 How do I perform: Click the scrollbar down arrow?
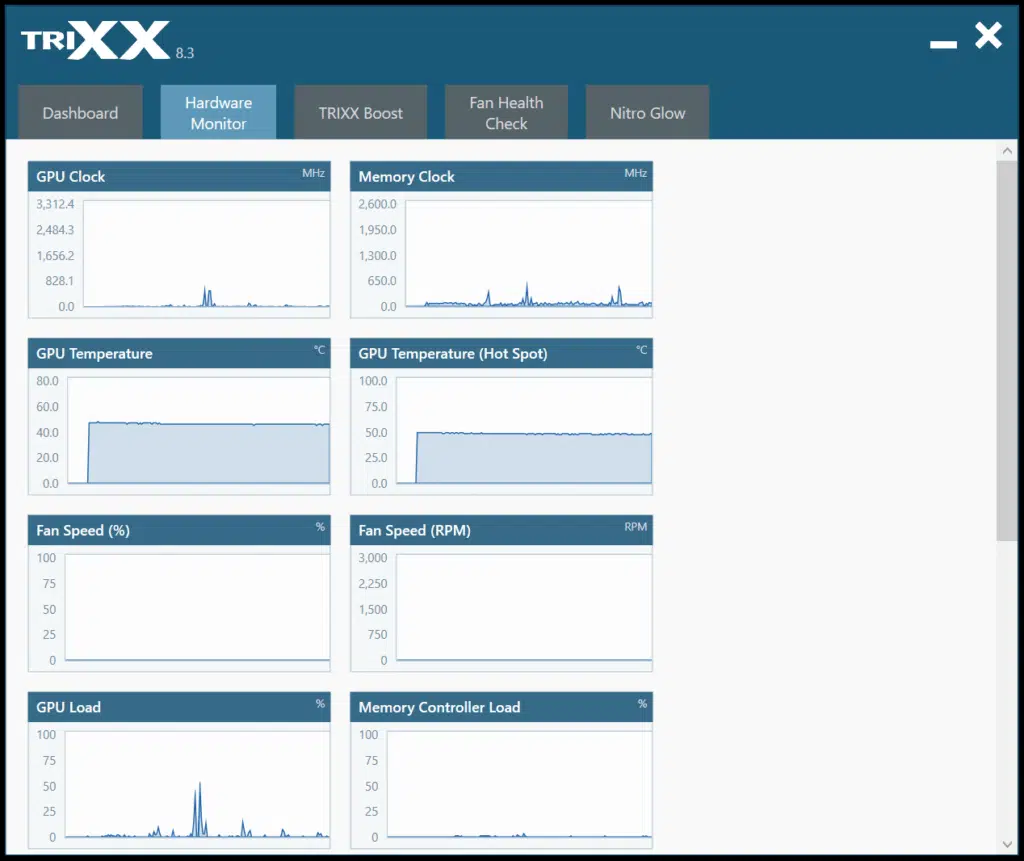coord(1007,845)
